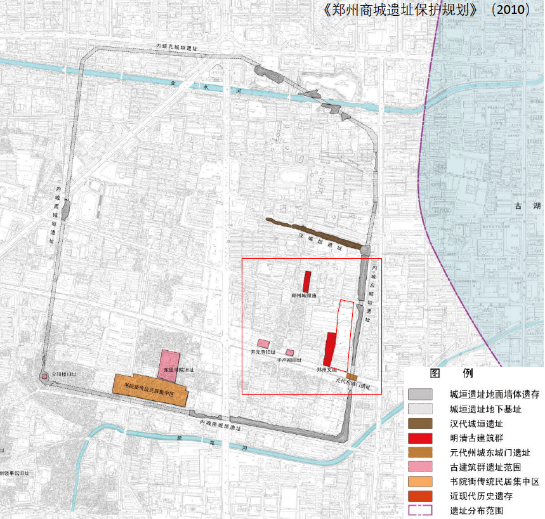The height and width of the screenshot is (519, 545).
Task: Click the purple dashed 遗址分布范围 legend symbol
Action: coord(421,510)
